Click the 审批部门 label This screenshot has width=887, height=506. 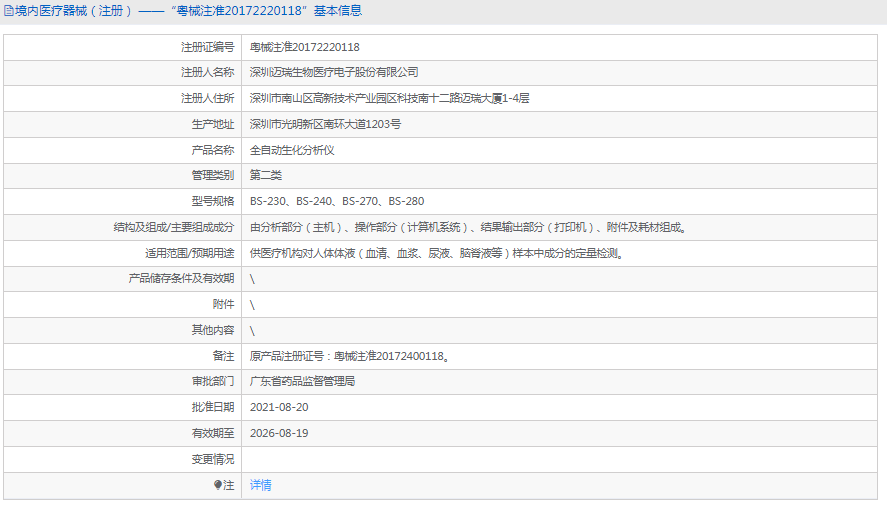coord(213,381)
